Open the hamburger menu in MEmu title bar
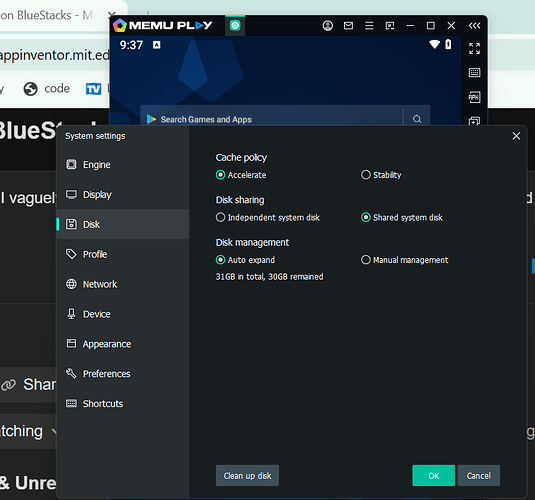This screenshot has width=535, height=500. (x=369, y=26)
